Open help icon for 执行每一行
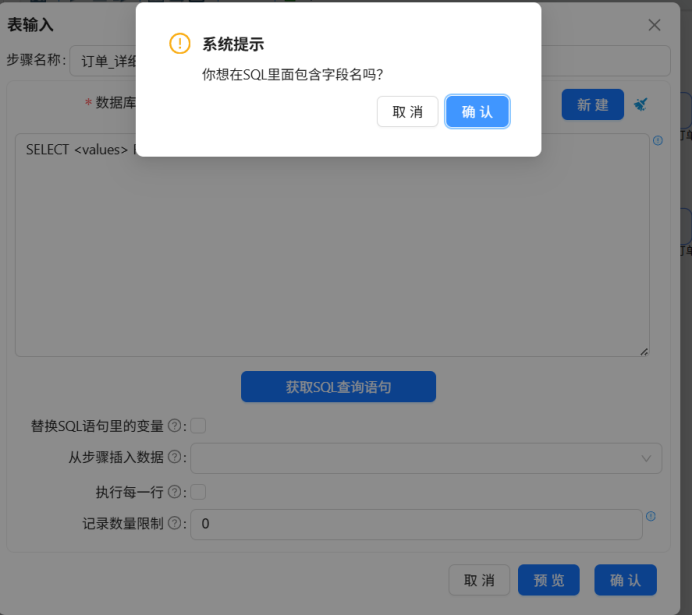This screenshot has height=616, width=692. coord(175,491)
